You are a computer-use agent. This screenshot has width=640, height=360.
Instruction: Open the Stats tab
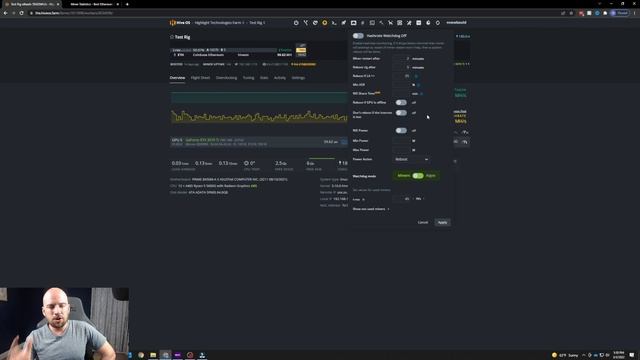(264, 78)
